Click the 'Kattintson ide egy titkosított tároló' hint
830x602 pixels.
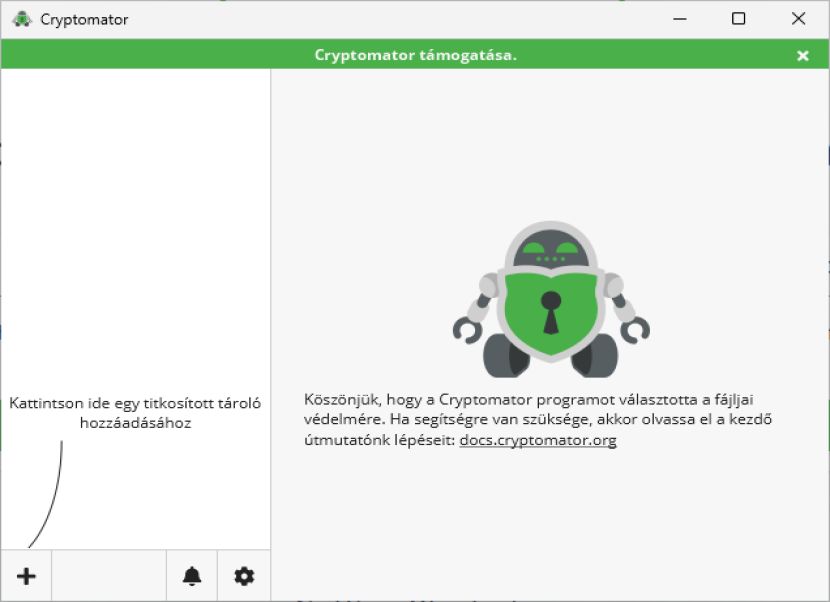(135, 413)
